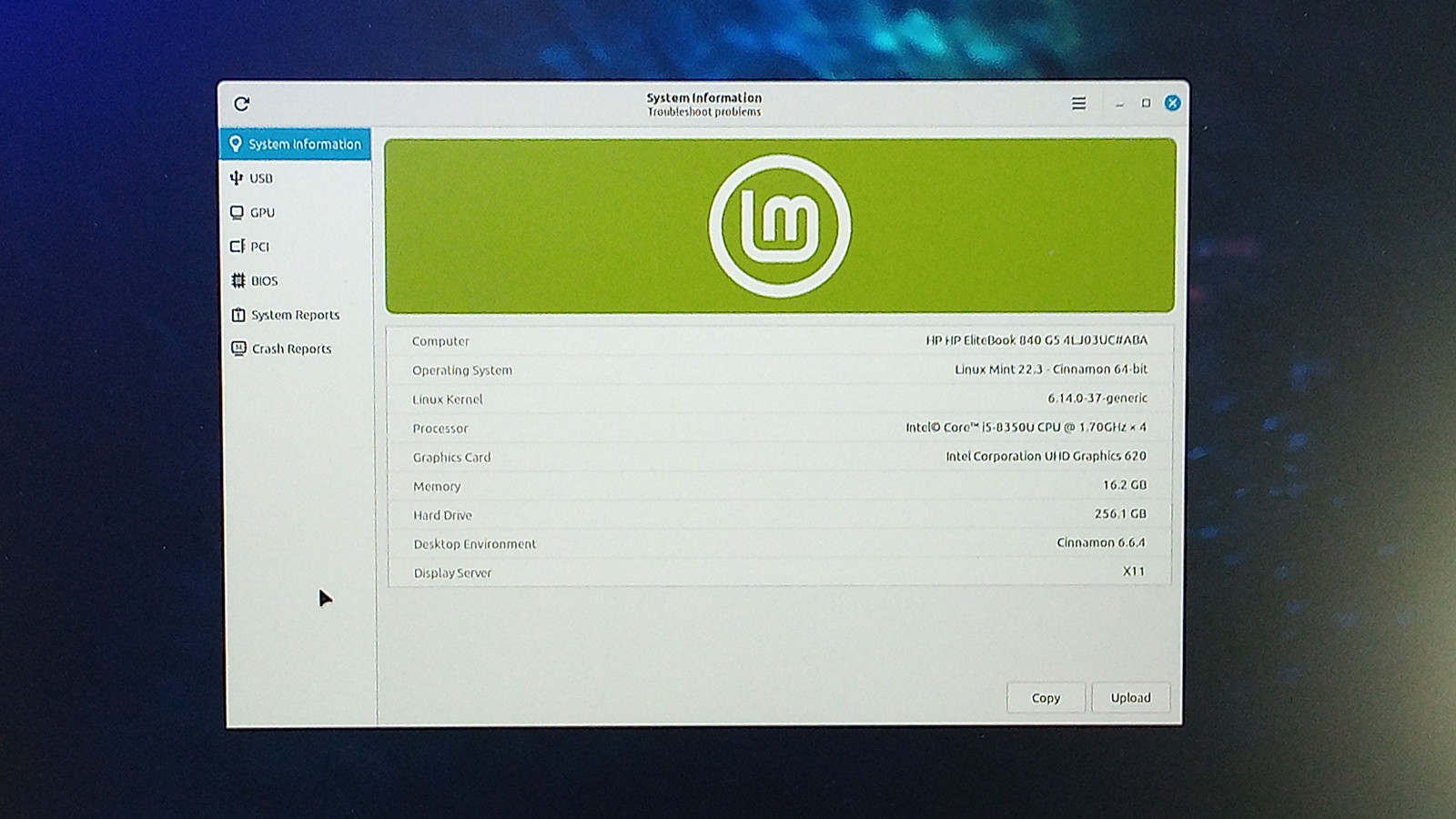
Task: Click the PCI card icon in the sidebar
Action: tap(238, 247)
